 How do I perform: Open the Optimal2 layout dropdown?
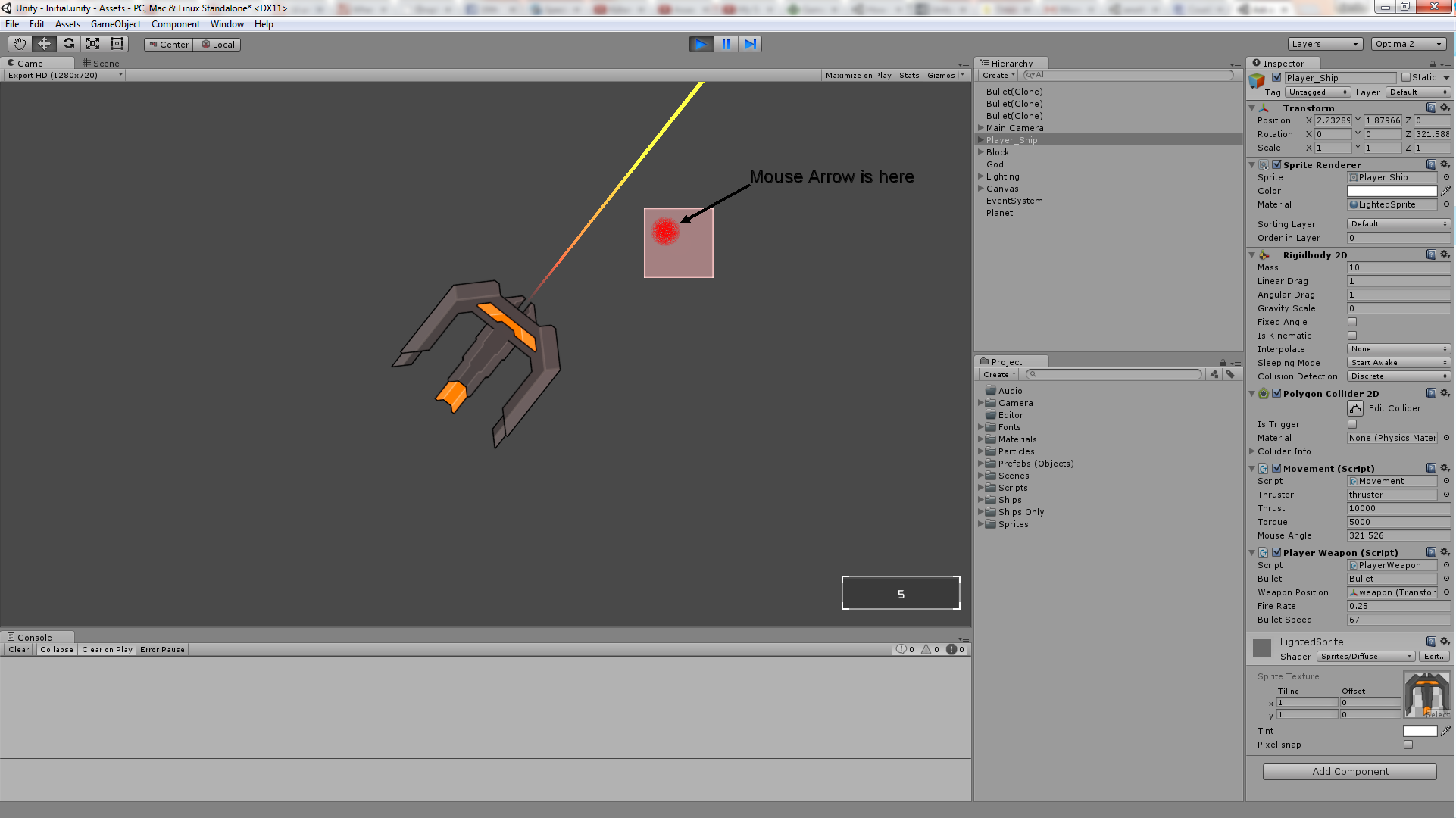(1409, 44)
